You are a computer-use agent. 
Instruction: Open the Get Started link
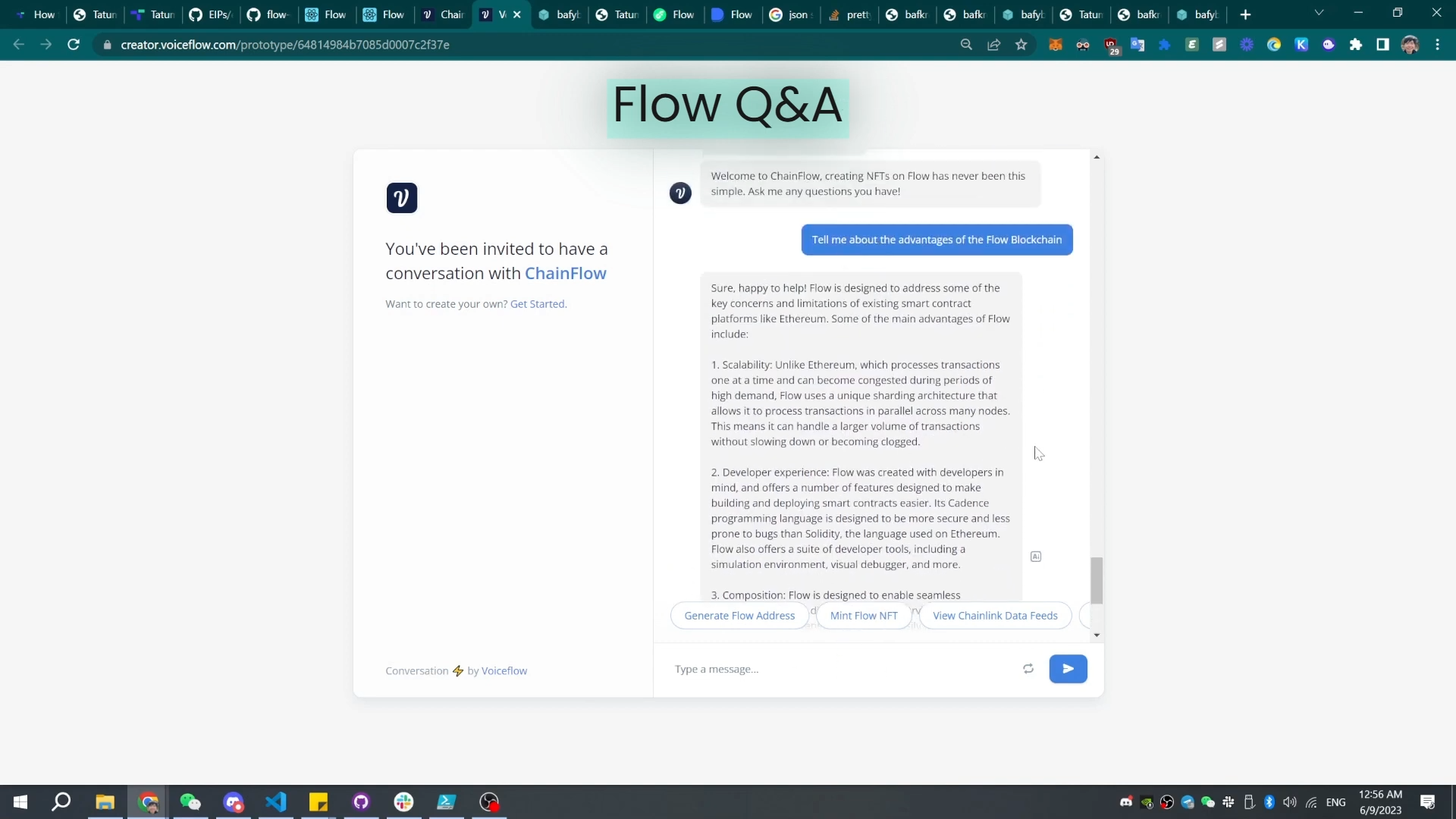tap(537, 304)
